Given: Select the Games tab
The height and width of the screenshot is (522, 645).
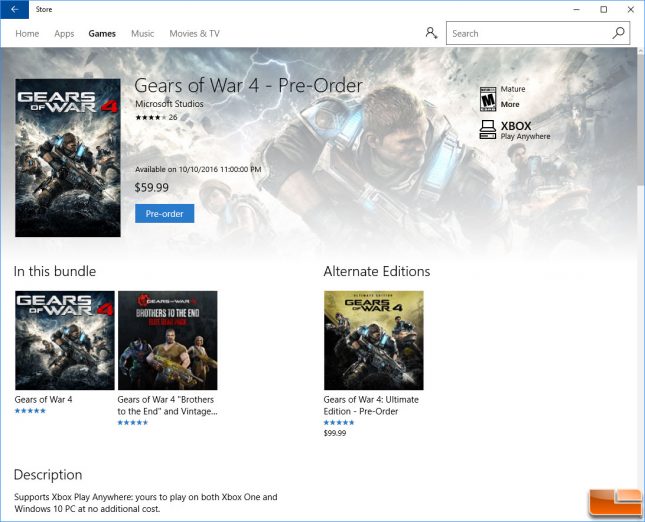Looking at the screenshot, I should [102, 34].
